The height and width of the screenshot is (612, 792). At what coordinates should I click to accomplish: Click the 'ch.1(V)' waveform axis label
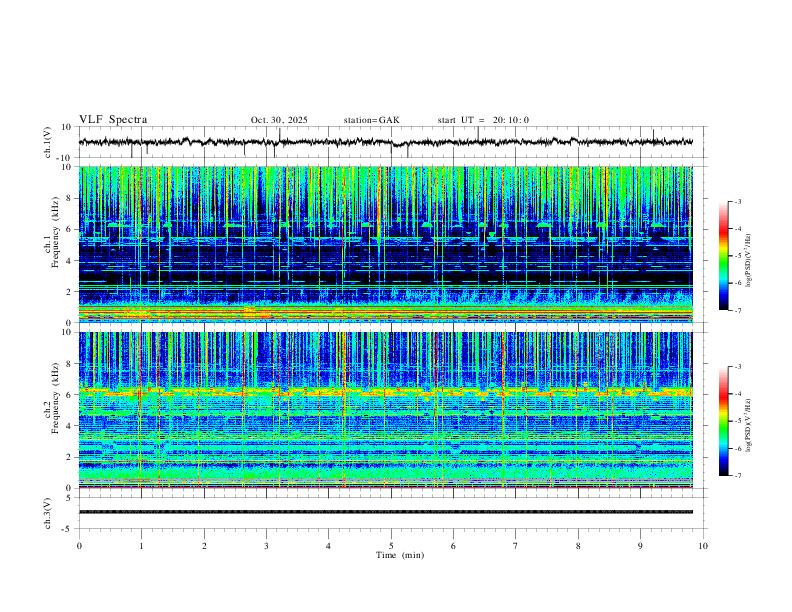pos(48,142)
